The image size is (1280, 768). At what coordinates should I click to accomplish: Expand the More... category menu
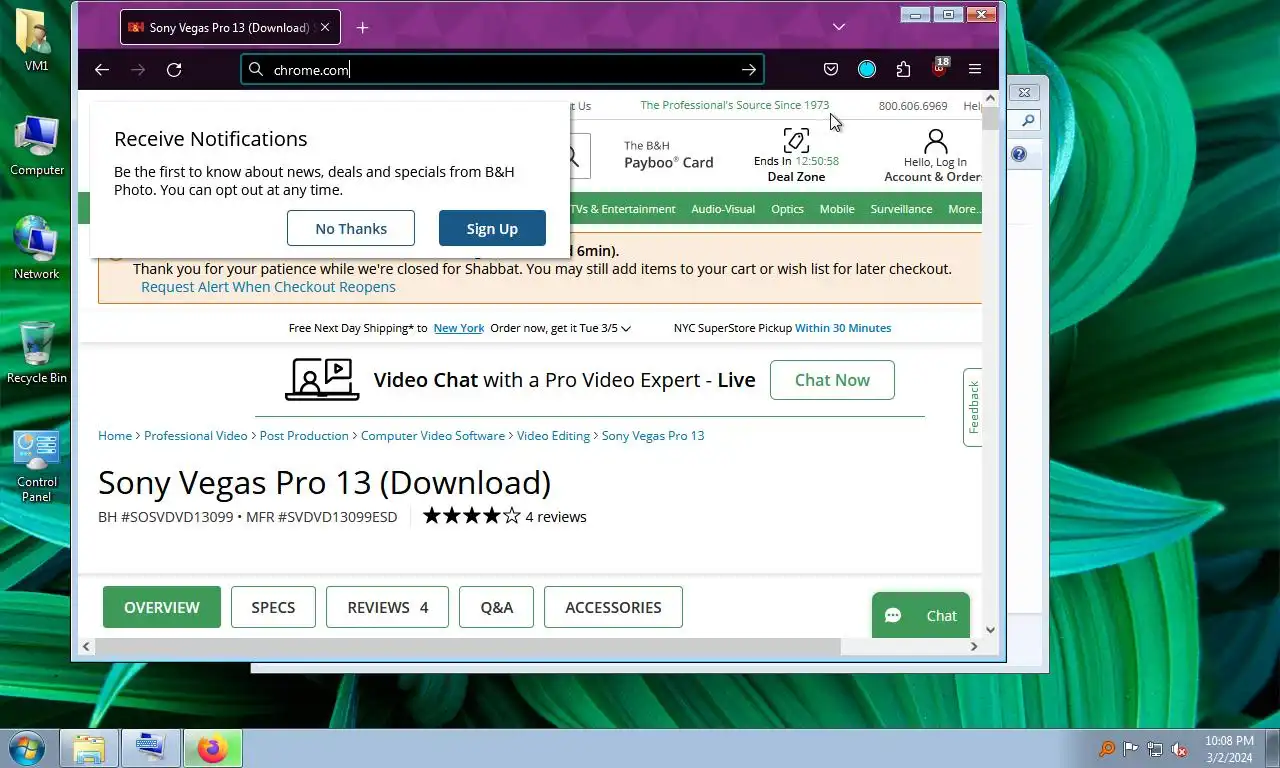point(964,209)
